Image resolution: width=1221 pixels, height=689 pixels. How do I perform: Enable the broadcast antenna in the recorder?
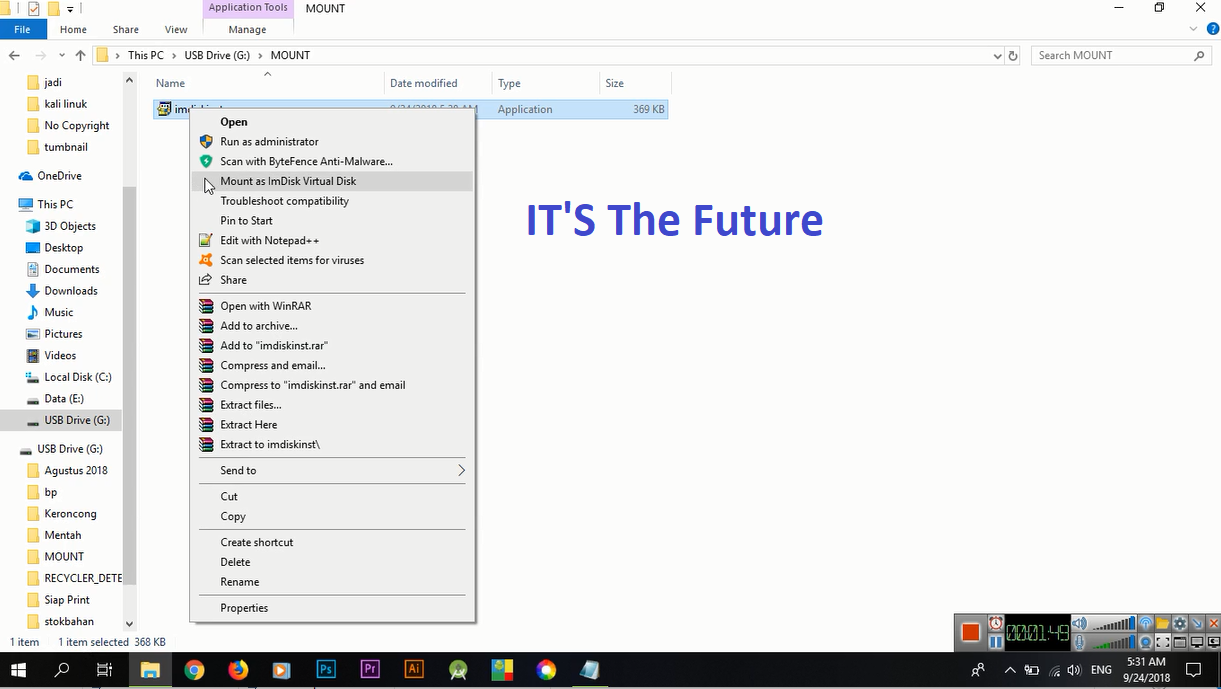coord(1147,623)
